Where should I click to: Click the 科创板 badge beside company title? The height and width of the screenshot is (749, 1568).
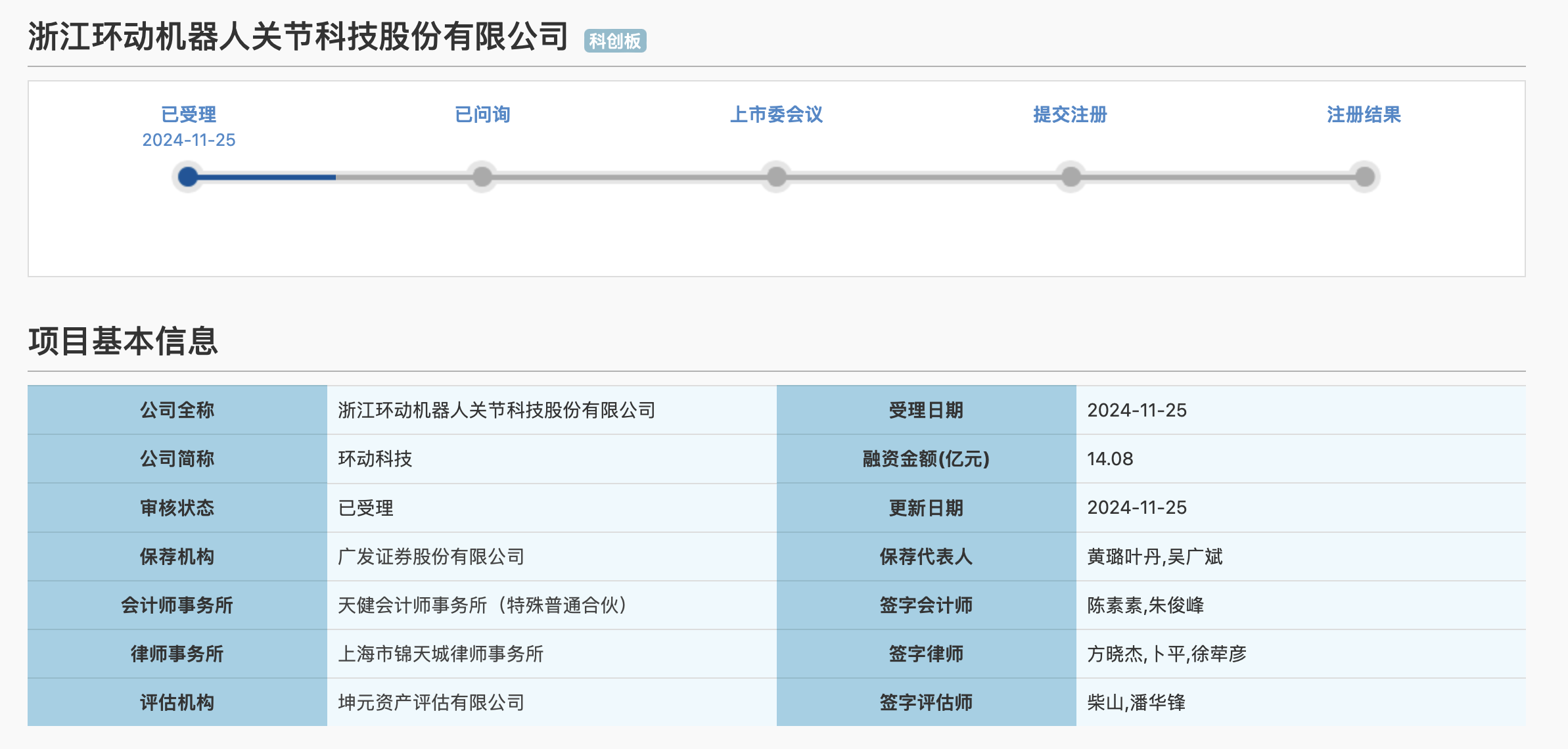point(615,41)
